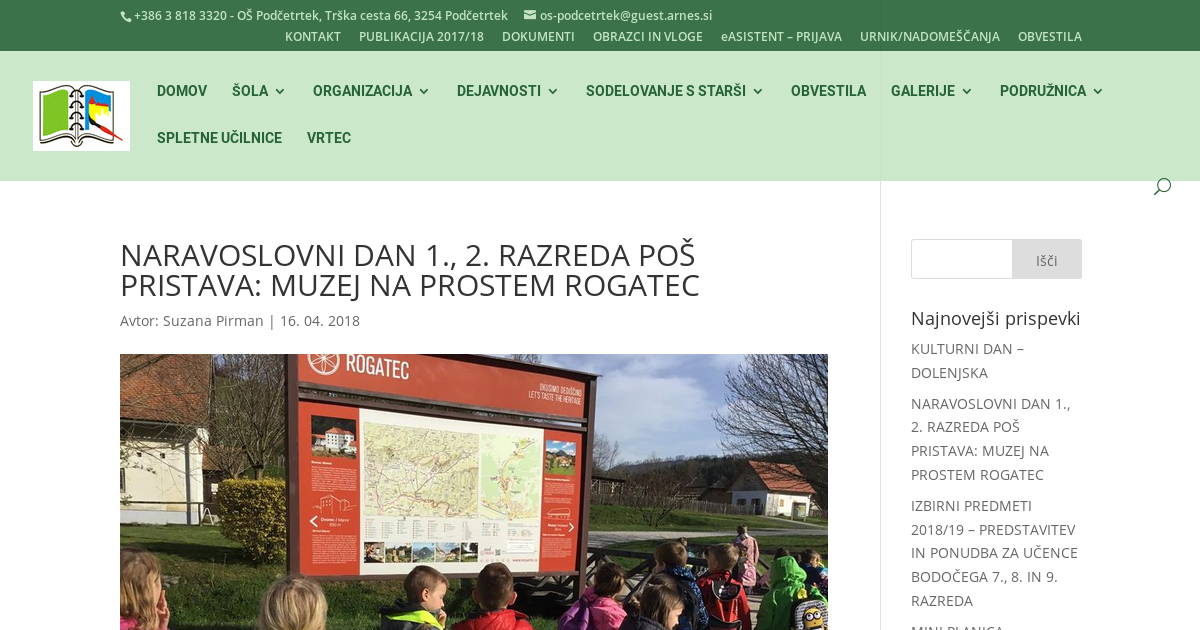The height and width of the screenshot is (630, 1200).
Task: Open author Suzana Pirman link
Action: click(x=213, y=321)
